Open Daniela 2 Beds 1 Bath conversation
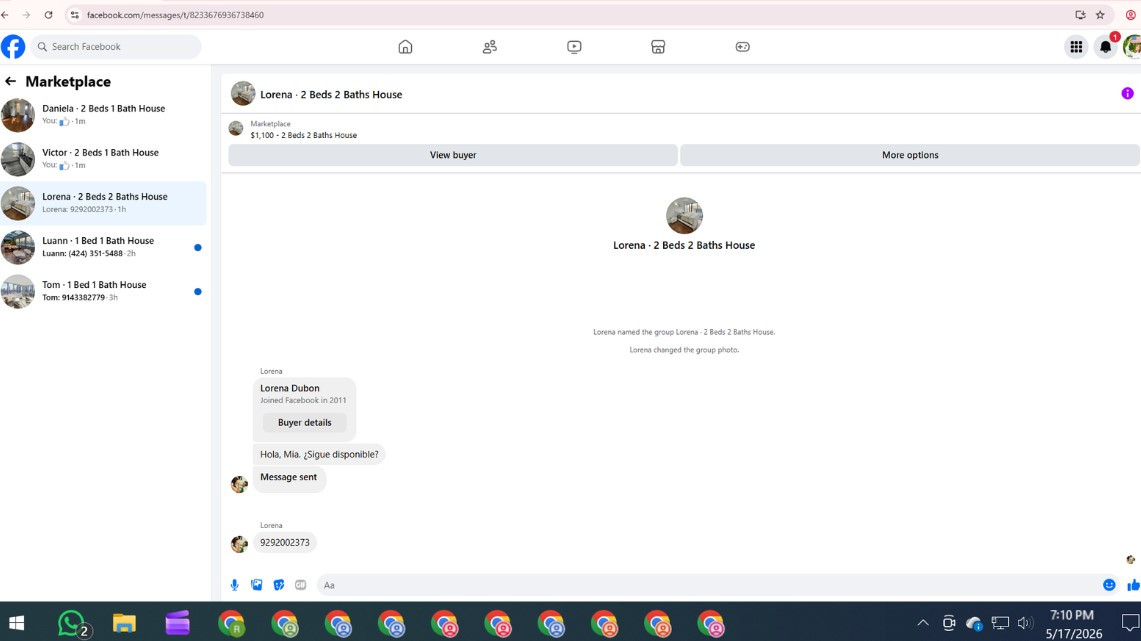 103,115
